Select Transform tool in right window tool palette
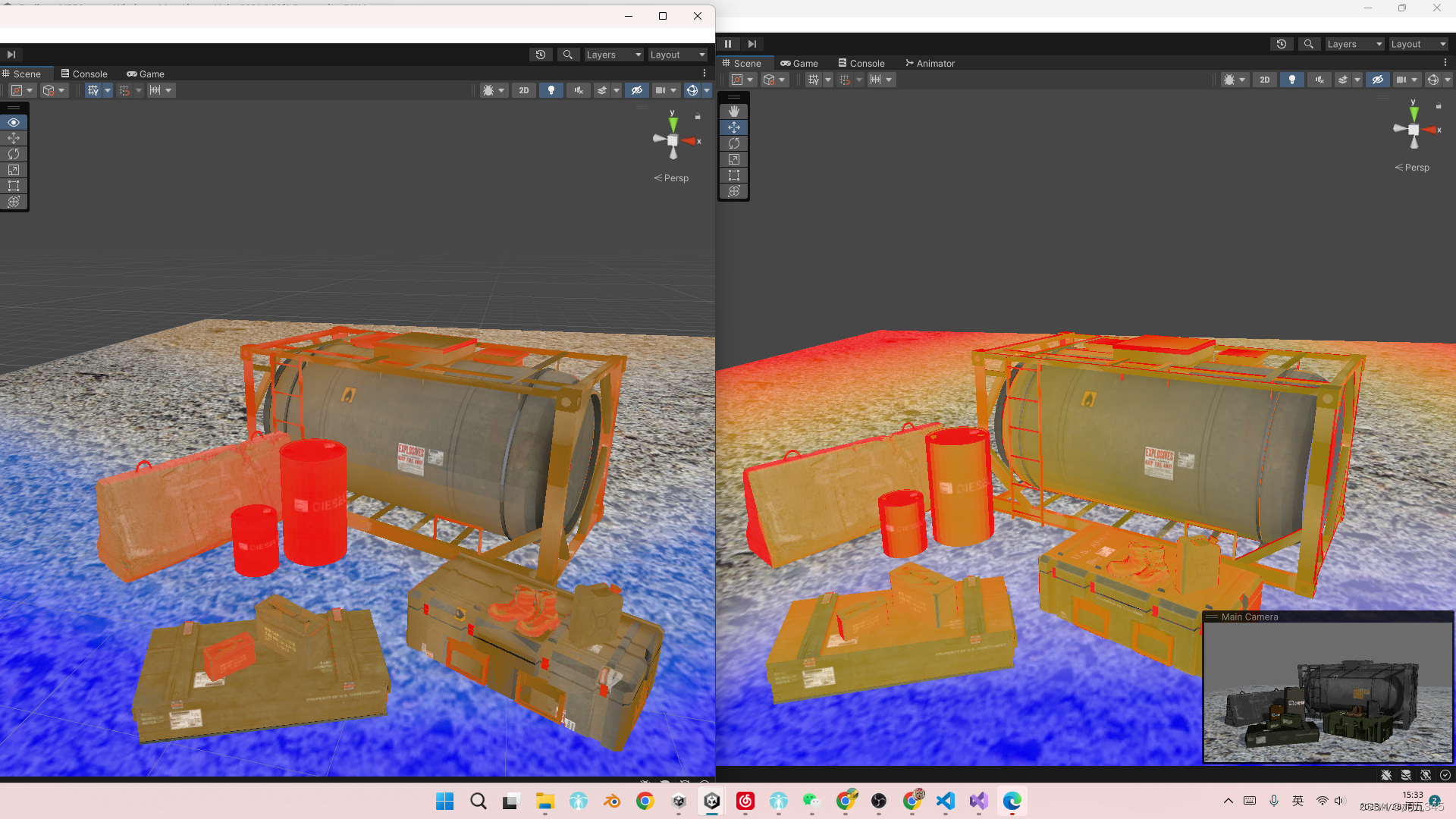 [733, 191]
